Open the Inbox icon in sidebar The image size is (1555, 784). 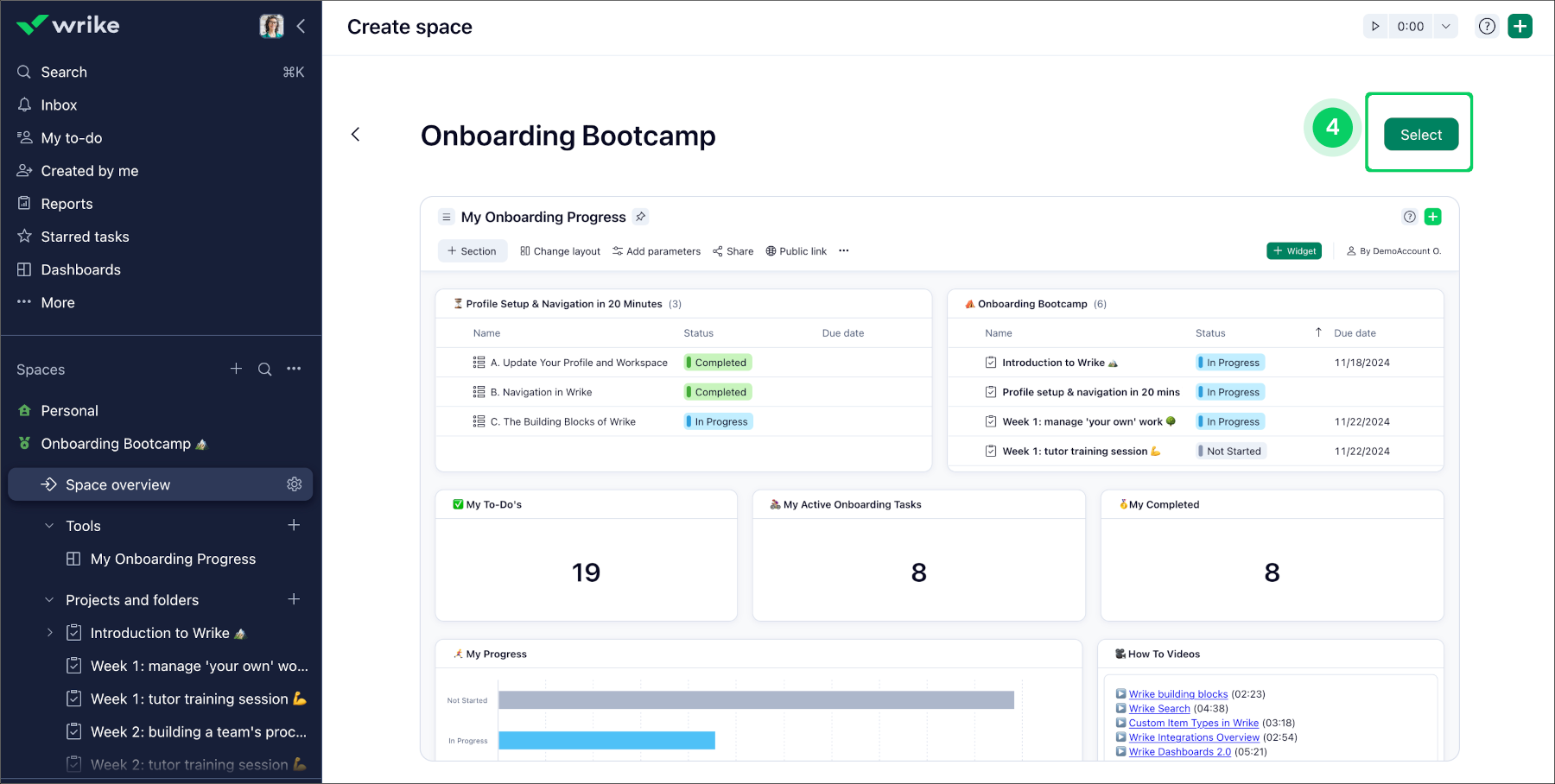pyautogui.click(x=24, y=104)
